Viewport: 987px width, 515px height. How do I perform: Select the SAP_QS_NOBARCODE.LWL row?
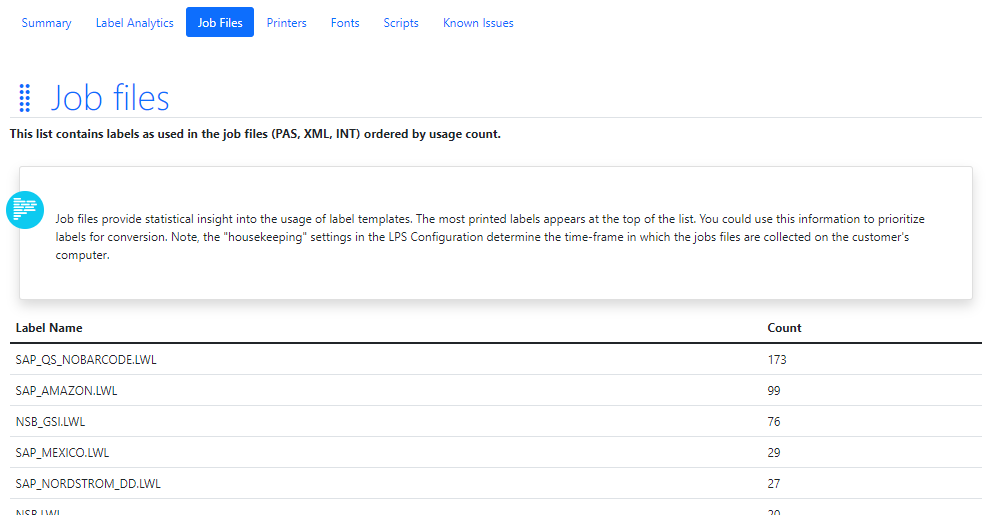click(496, 359)
